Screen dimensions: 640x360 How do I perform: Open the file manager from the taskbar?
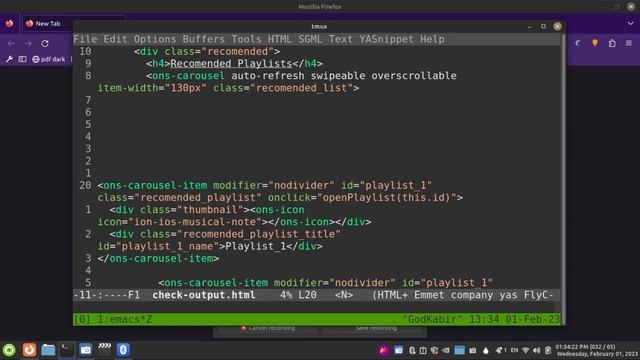click(48, 350)
